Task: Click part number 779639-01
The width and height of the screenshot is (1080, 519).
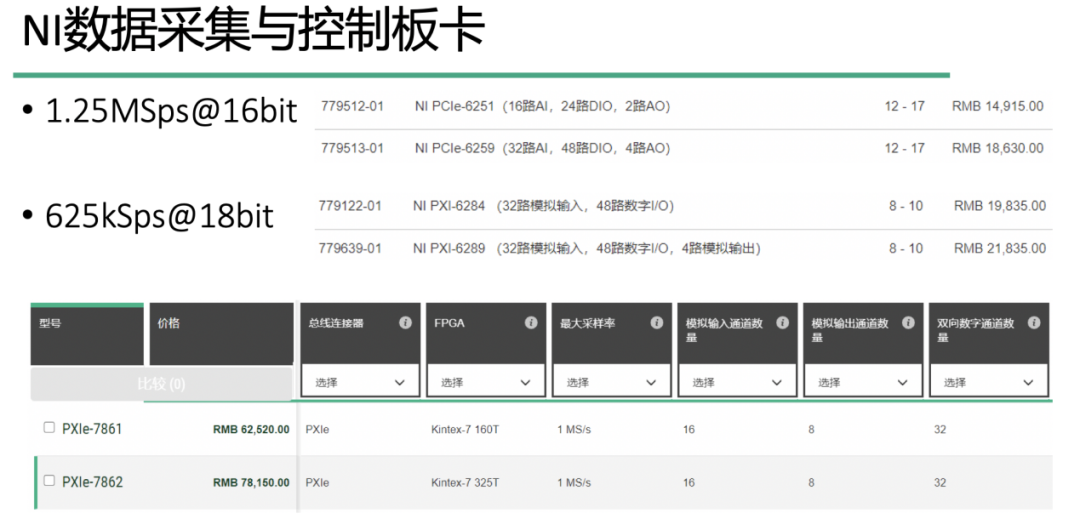Action: click(x=350, y=248)
